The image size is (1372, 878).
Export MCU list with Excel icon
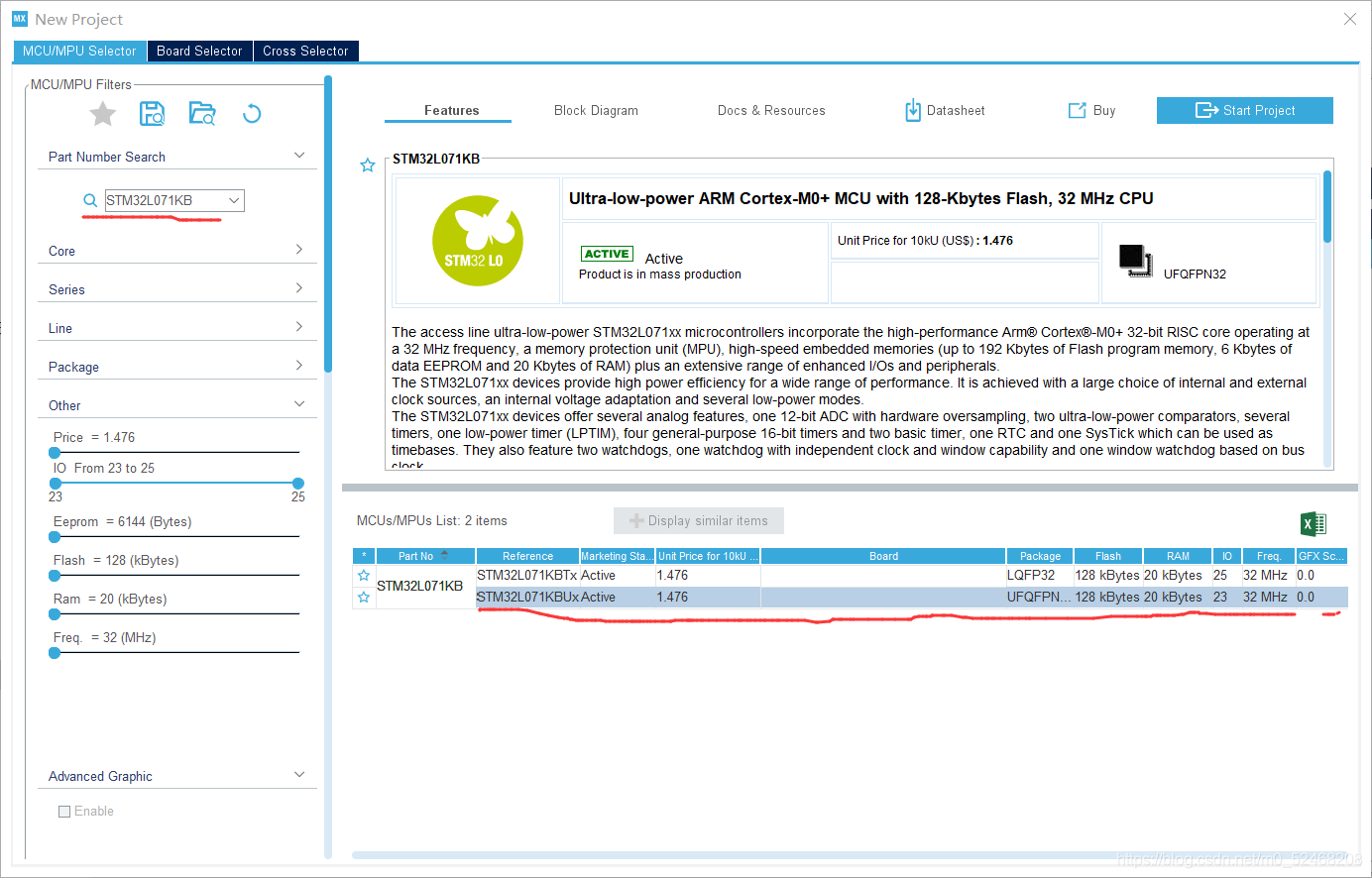[x=1313, y=524]
